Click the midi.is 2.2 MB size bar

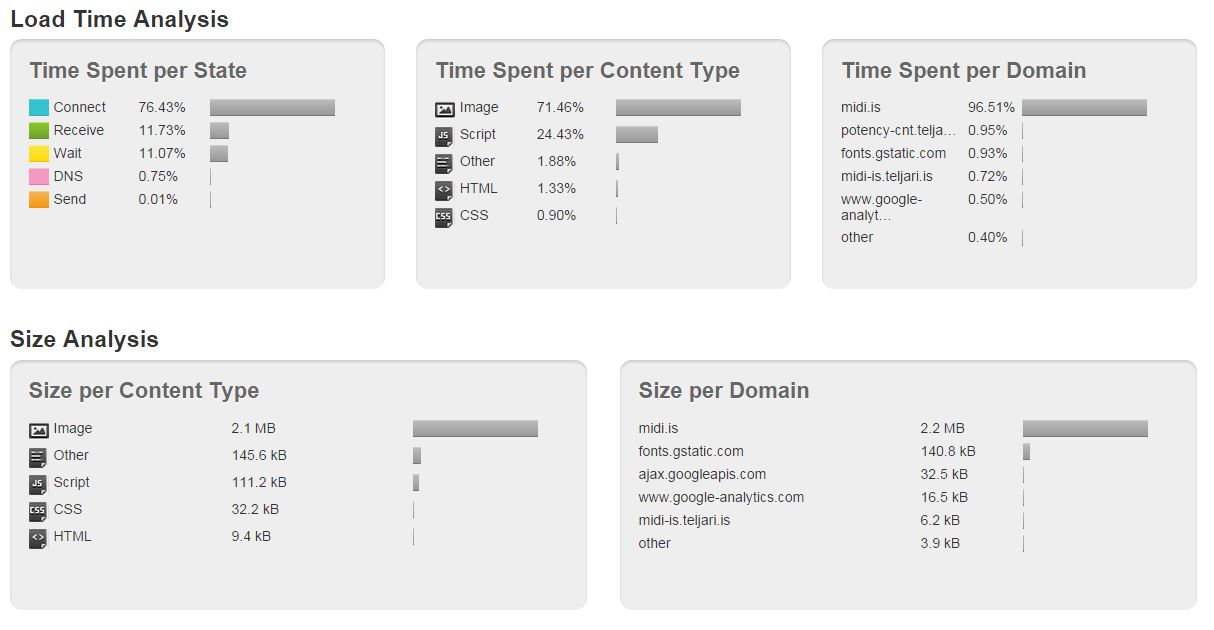pyautogui.click(x=1085, y=428)
